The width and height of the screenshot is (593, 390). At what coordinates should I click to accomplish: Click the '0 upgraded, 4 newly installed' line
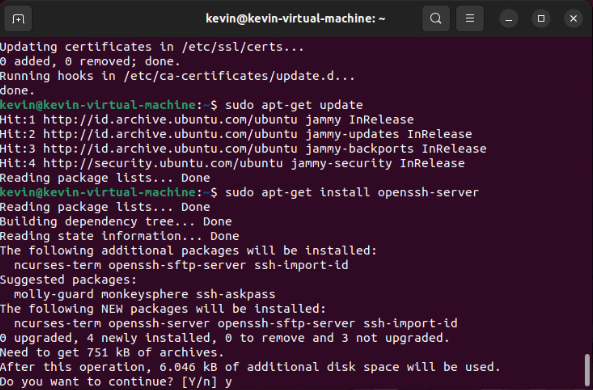[225, 338]
